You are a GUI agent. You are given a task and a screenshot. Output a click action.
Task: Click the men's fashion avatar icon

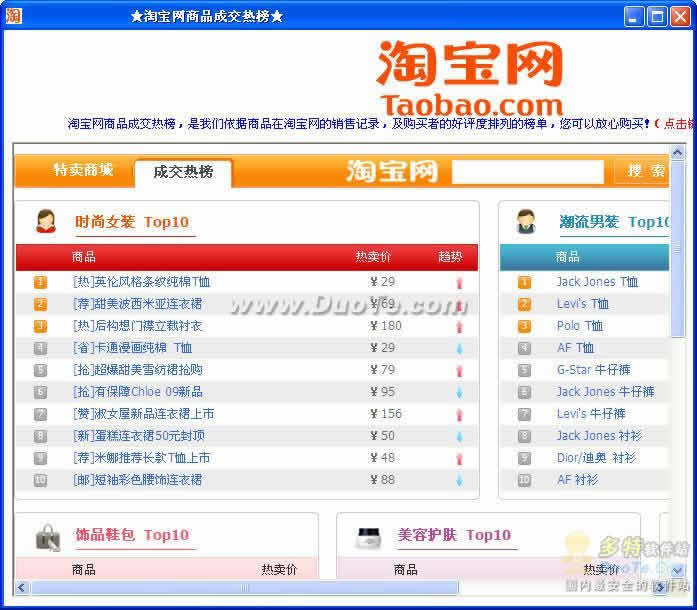(x=526, y=221)
